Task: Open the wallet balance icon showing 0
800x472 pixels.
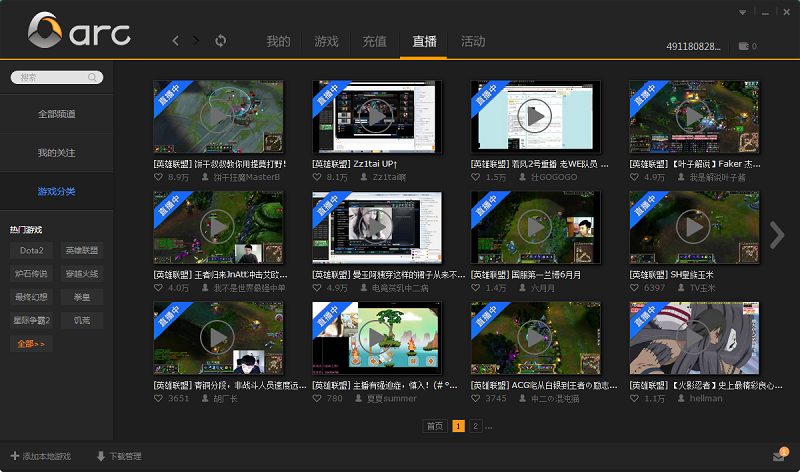Action: 744,46
